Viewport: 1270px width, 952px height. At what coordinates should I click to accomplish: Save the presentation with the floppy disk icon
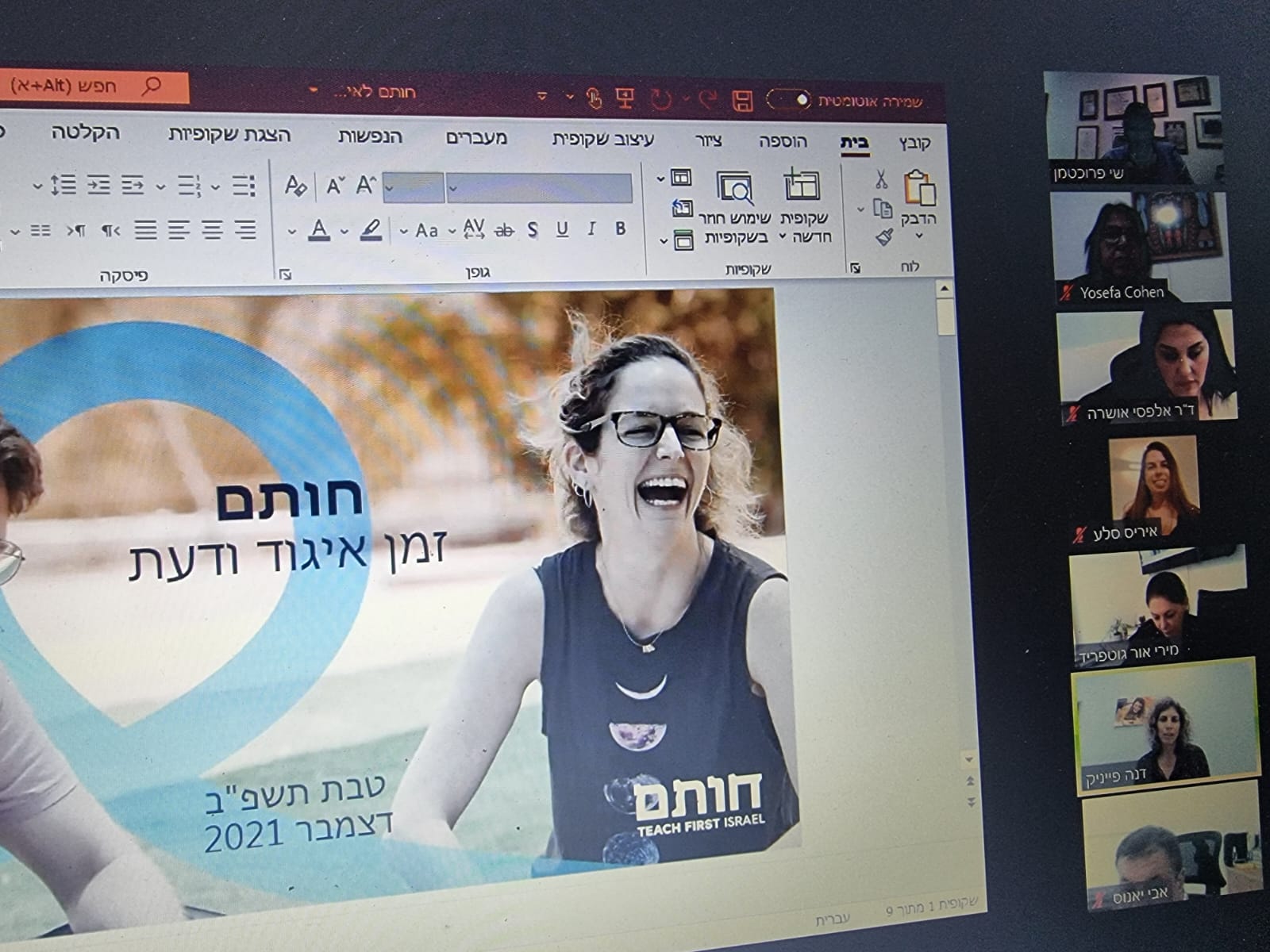pos(742,101)
